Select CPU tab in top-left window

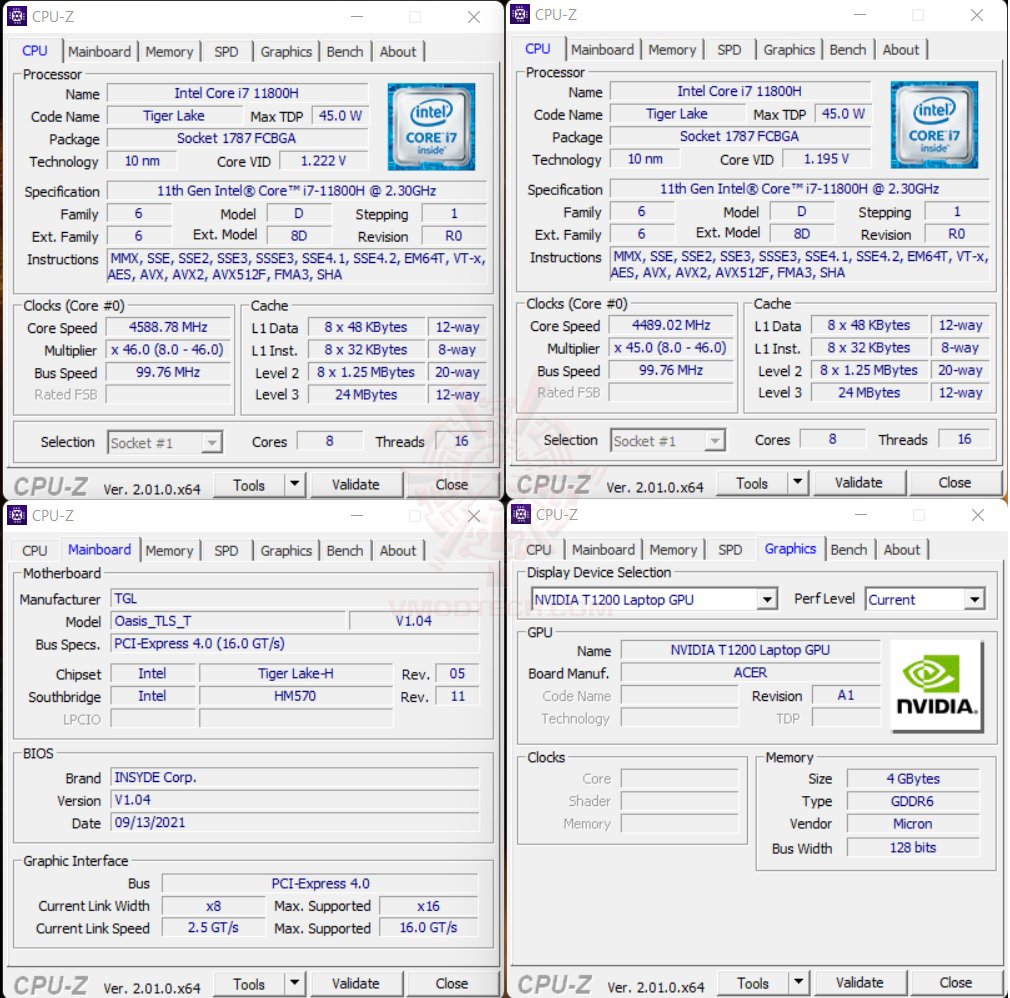click(35, 51)
